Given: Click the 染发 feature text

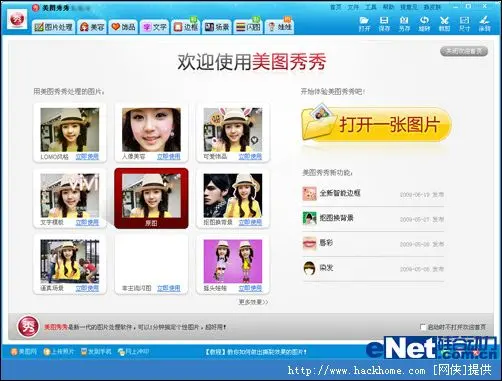Looking at the screenshot, I should (x=326, y=268).
